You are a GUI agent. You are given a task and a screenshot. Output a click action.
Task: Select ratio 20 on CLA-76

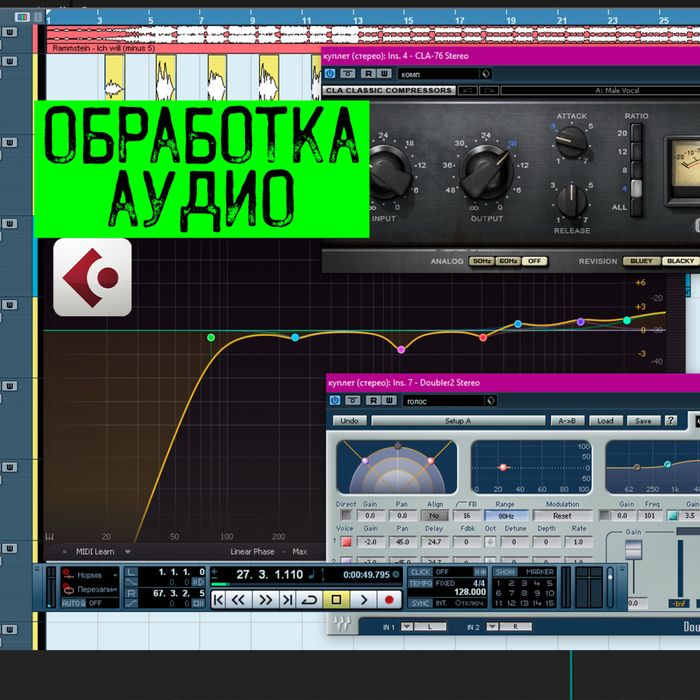636,133
